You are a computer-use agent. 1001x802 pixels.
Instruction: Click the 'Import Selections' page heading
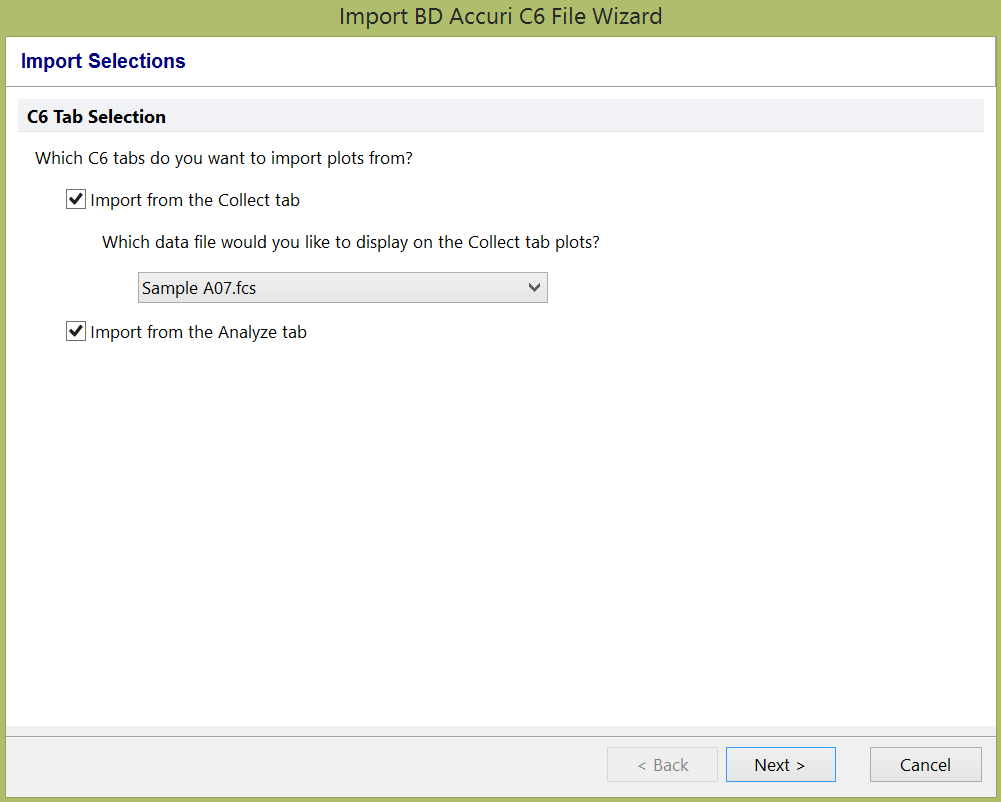[x=103, y=61]
